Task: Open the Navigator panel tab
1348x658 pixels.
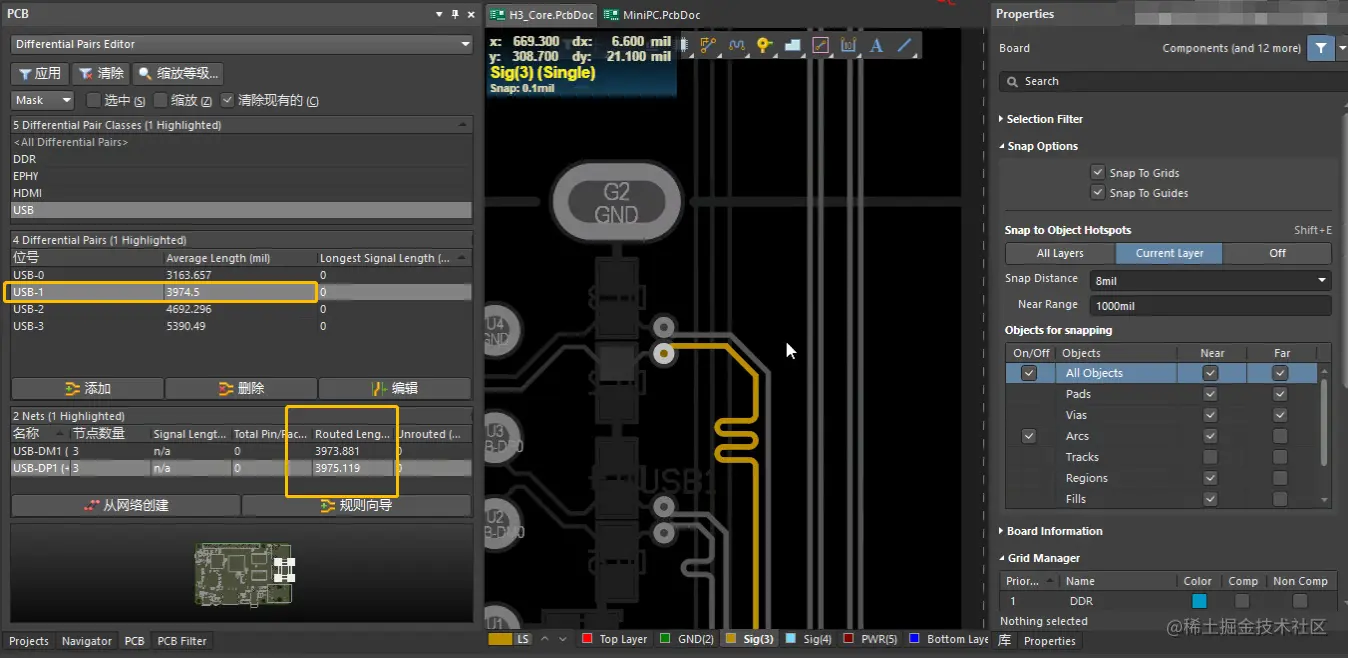Action: [87, 641]
